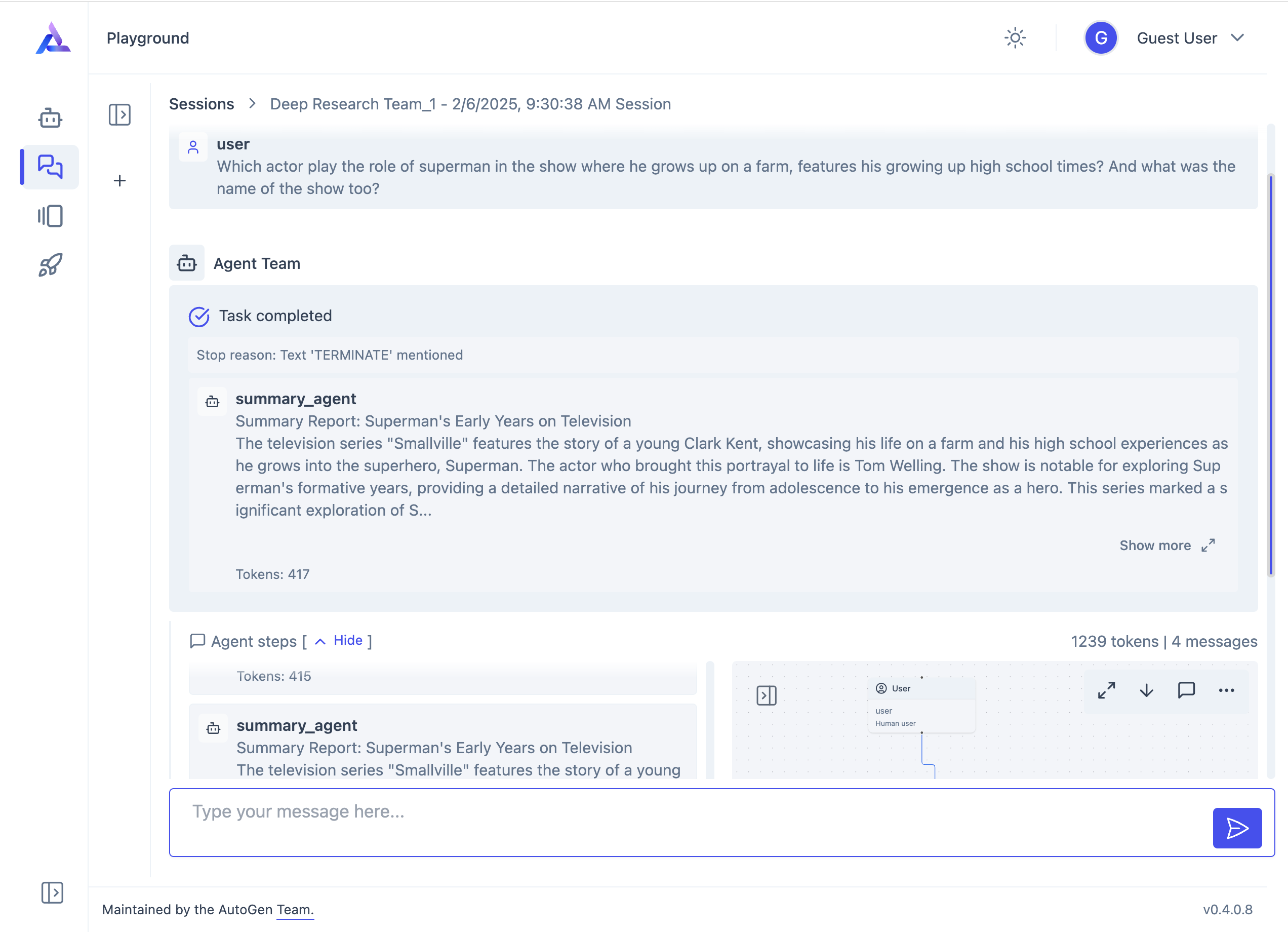Open the ellipsis menu on the diagram toolbar

[x=1226, y=690]
